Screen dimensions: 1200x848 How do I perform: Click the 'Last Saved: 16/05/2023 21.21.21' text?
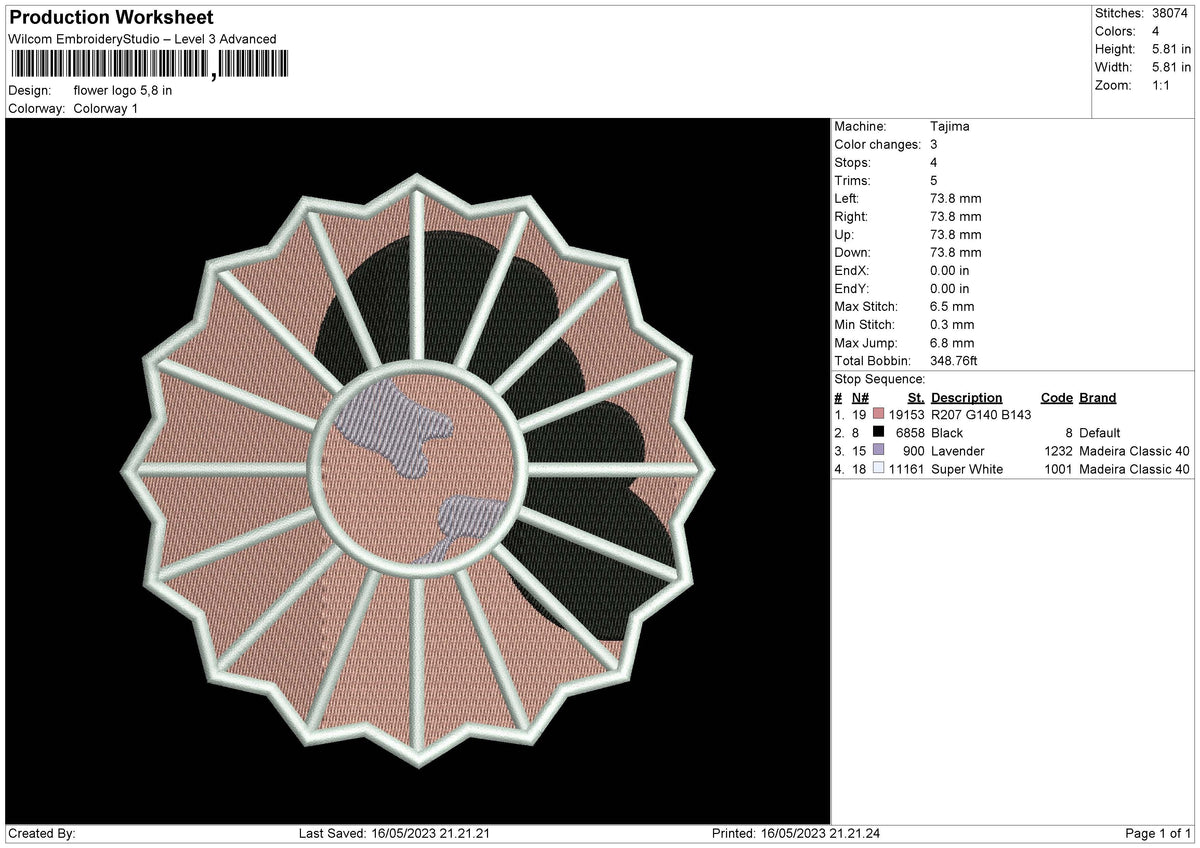[394, 833]
